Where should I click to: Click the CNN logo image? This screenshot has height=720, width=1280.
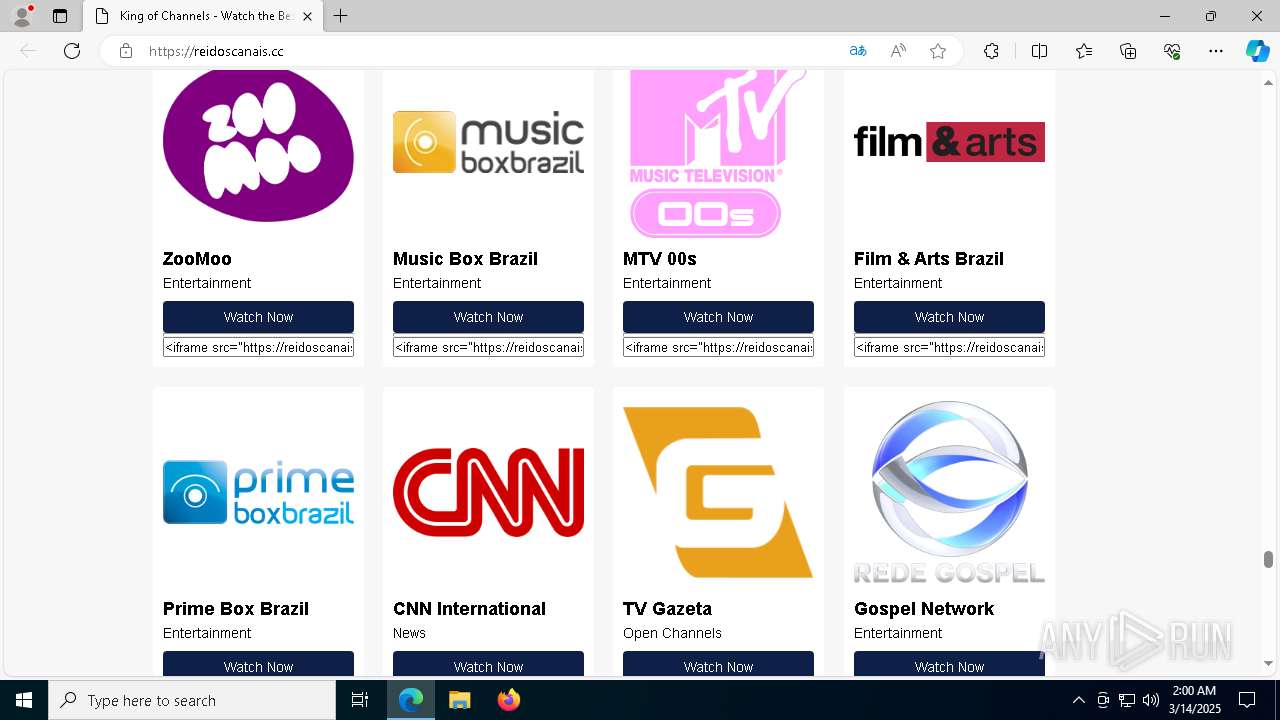coord(488,492)
